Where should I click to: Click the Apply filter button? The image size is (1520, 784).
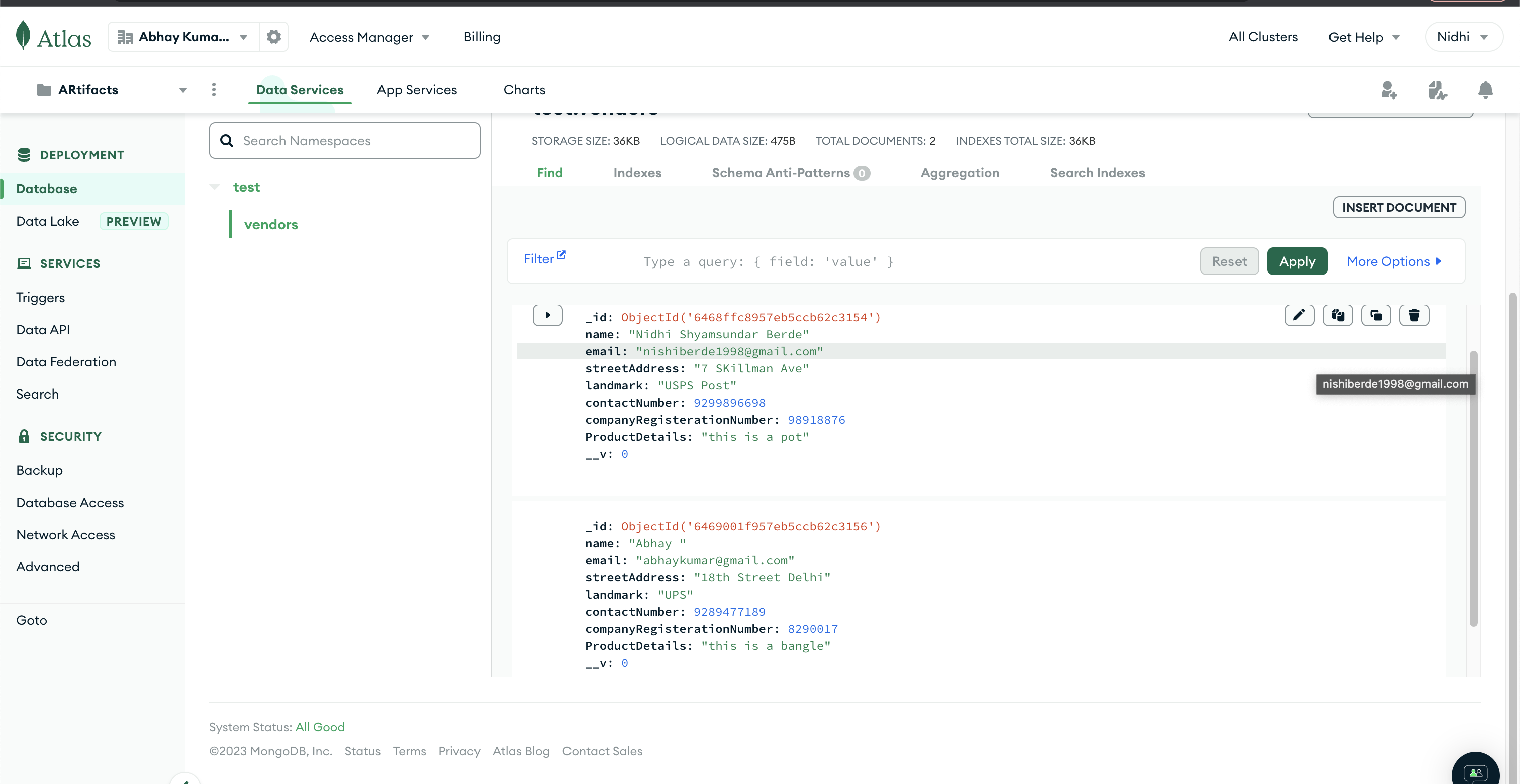click(1296, 261)
